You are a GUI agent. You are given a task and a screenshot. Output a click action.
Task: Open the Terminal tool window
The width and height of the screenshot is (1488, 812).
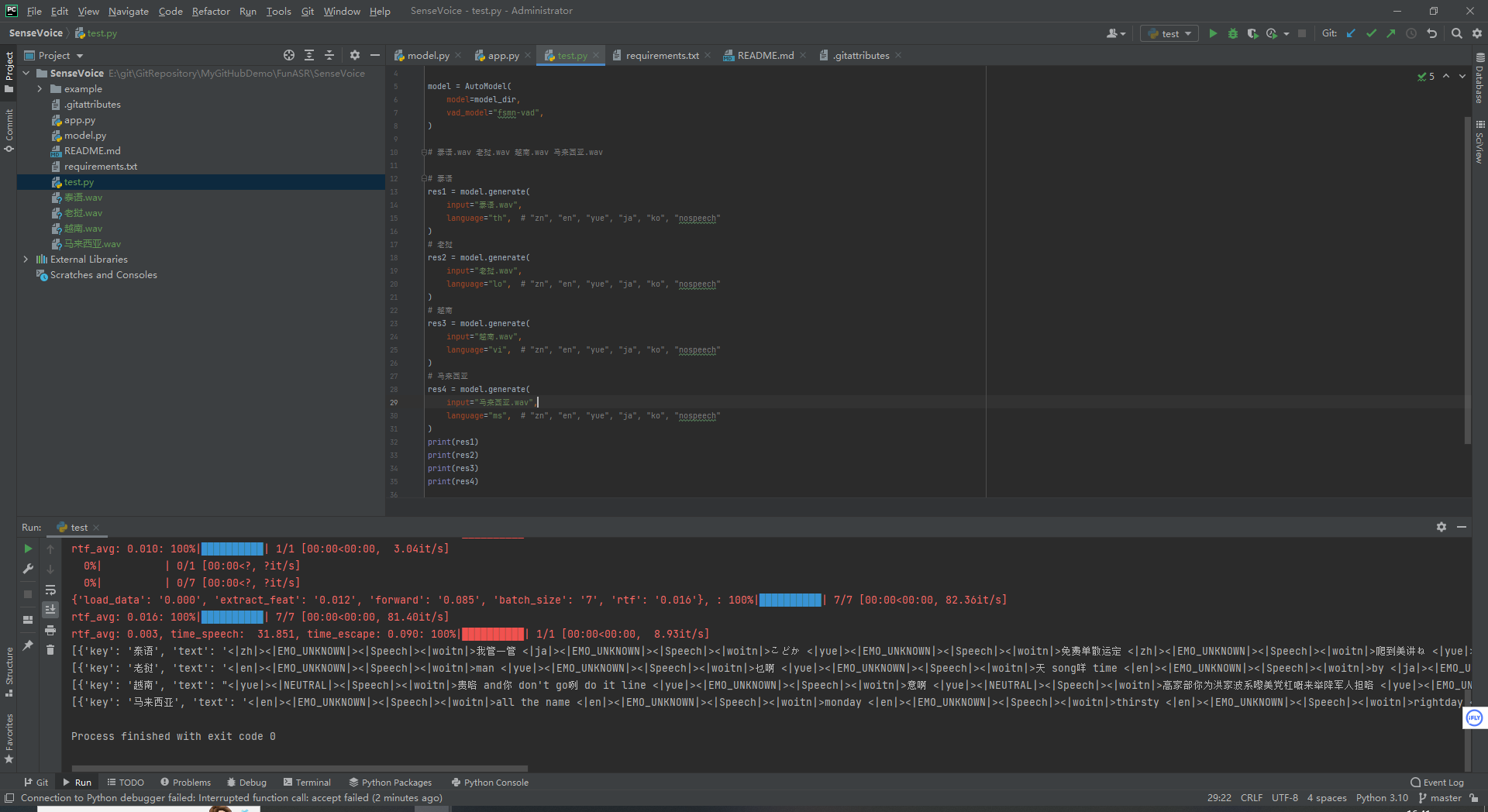[307, 783]
